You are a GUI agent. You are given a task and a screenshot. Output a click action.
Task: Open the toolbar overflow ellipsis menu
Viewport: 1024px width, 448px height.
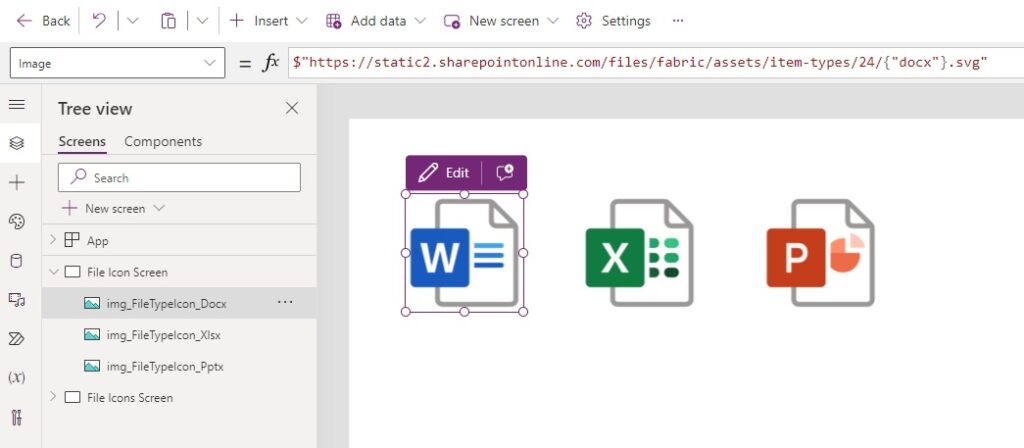click(x=678, y=21)
